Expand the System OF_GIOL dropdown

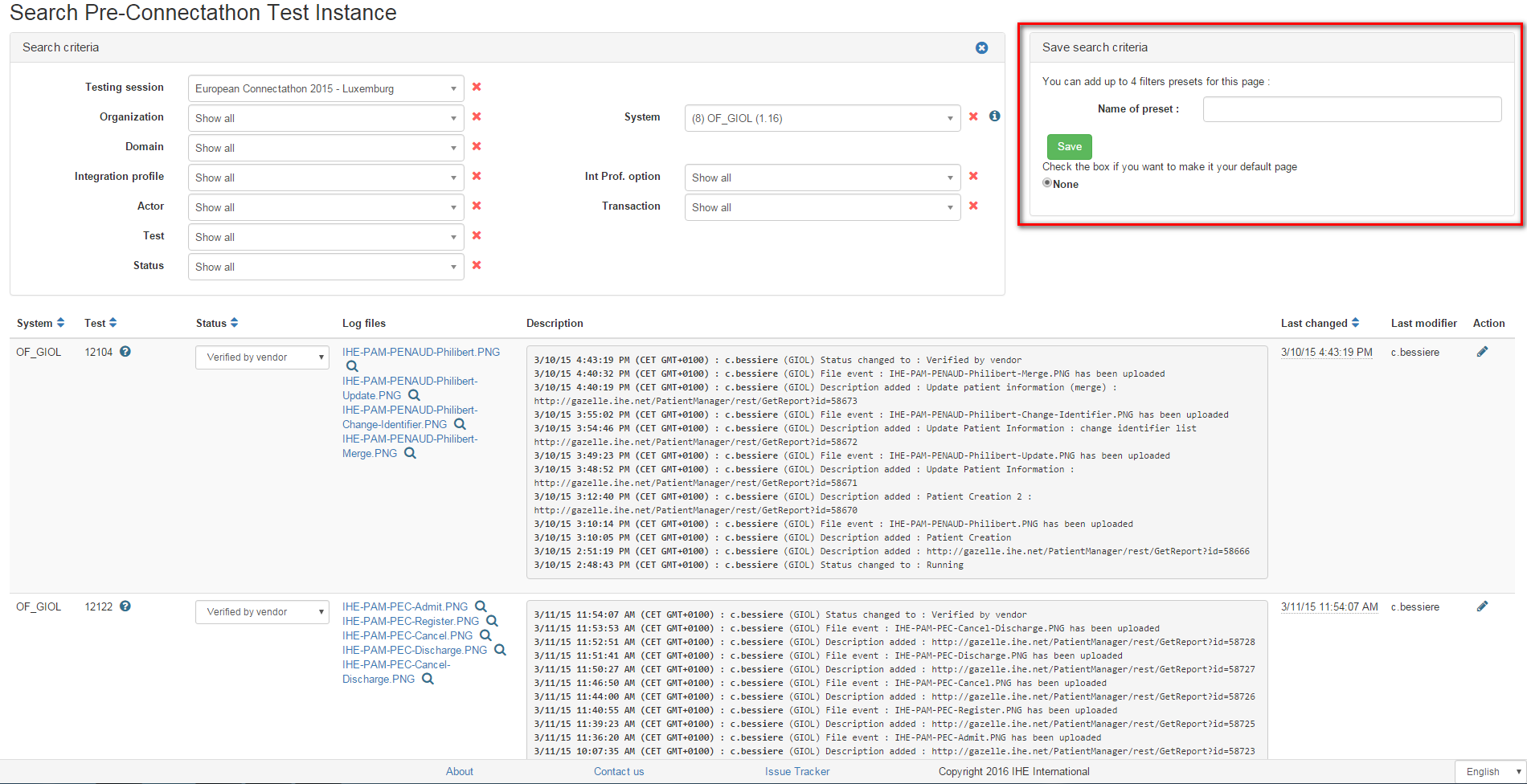pyautogui.click(x=822, y=118)
